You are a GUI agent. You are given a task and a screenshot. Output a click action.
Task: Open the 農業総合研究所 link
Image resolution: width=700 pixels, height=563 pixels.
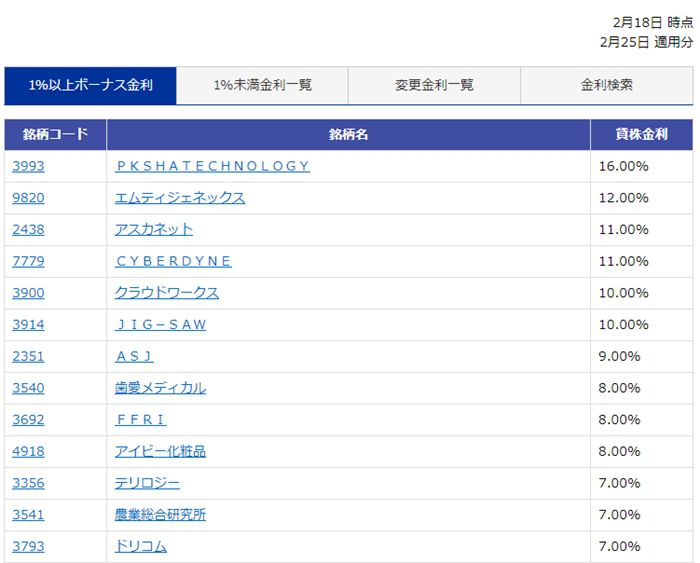tap(160, 515)
